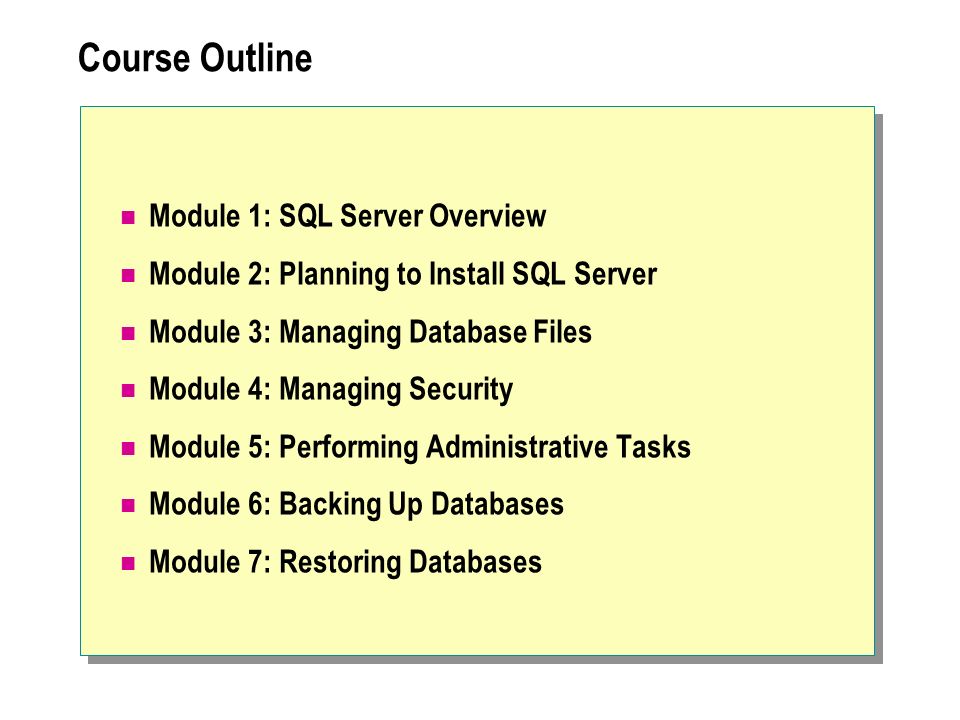
Task: Open Module 7: Restoring Databases
Action: (345, 562)
